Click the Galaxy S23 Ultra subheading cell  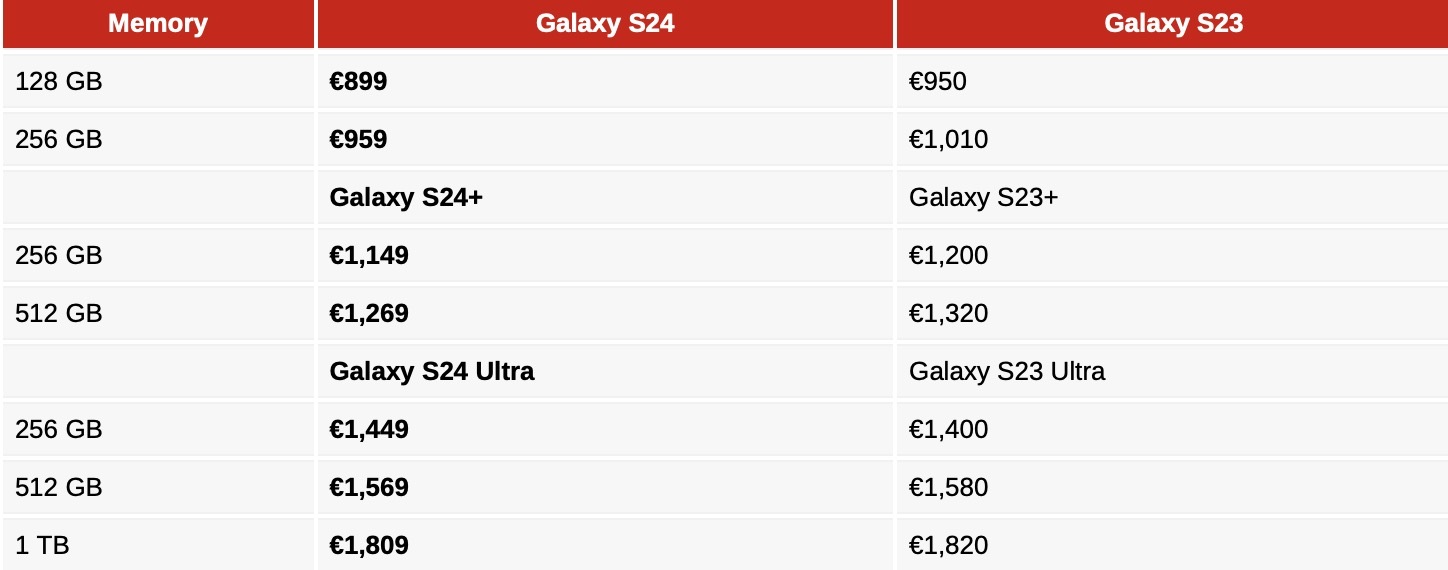(1007, 371)
